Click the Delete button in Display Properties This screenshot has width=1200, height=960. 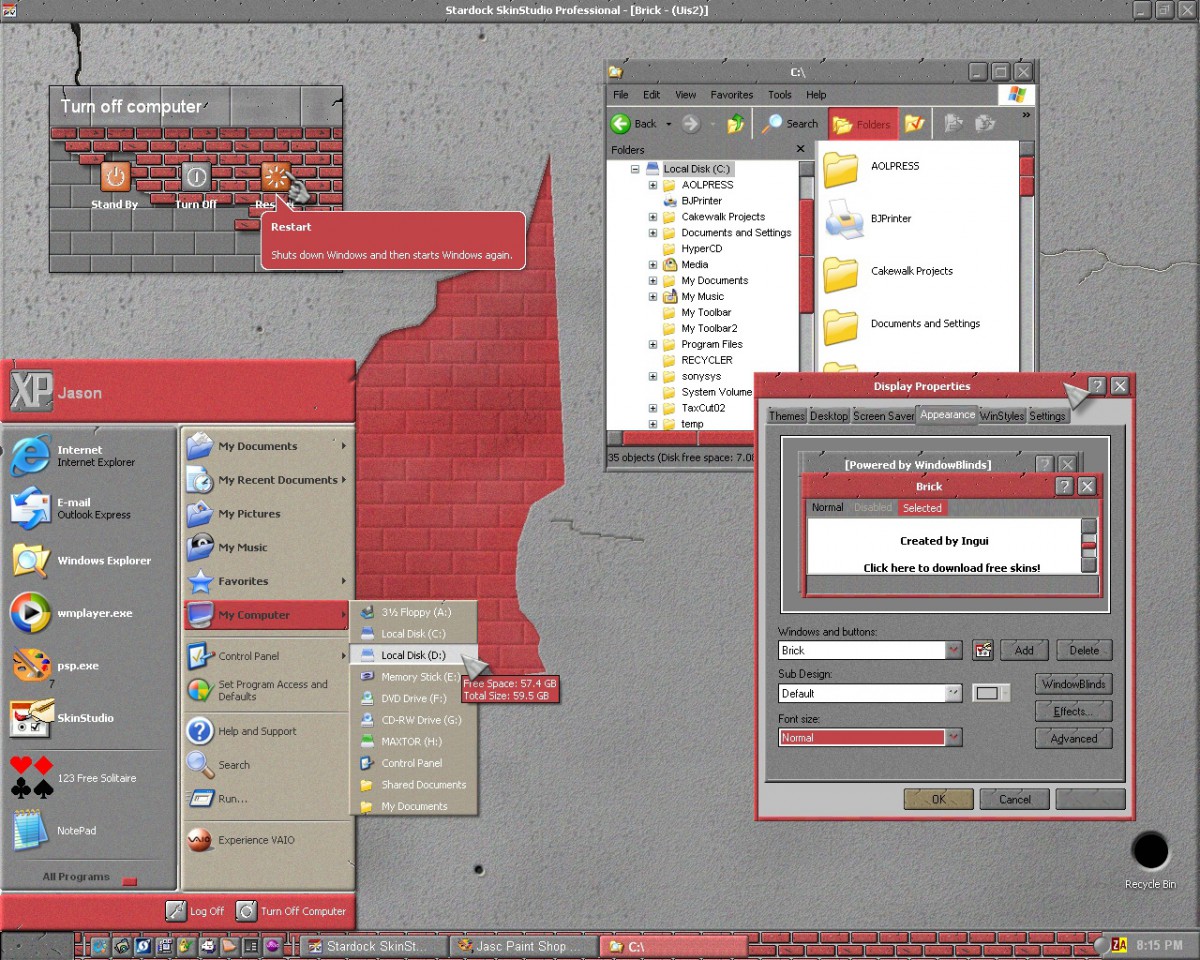coord(1084,650)
